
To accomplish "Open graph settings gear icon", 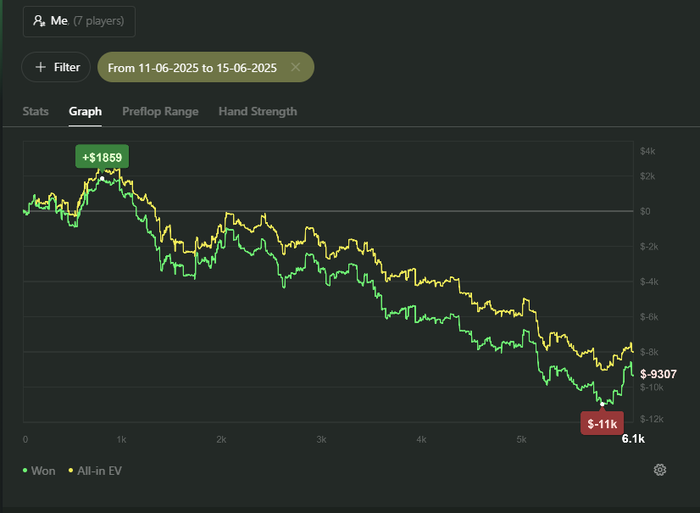I will click(x=660, y=470).
